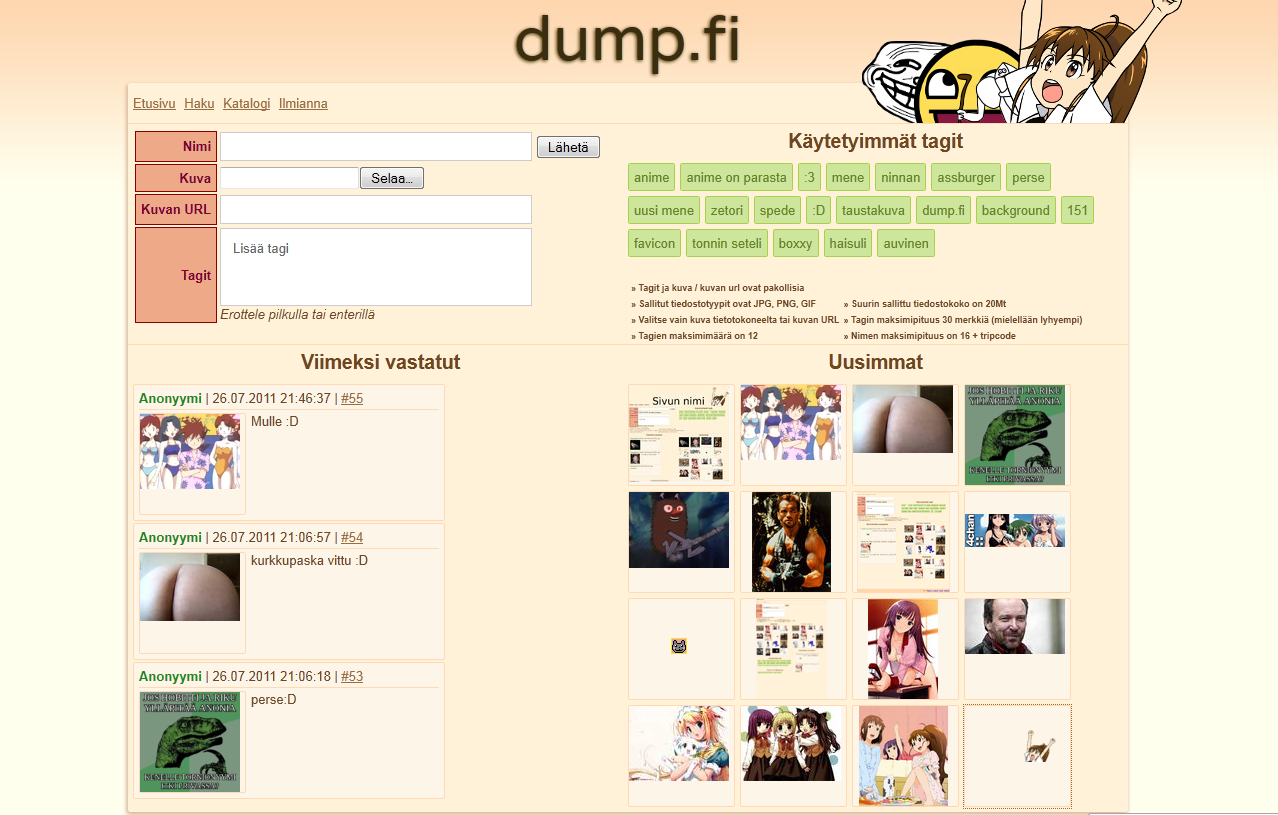
Task: Click the 'Sivun nimi' screenshot thumbnail
Action: click(680, 434)
